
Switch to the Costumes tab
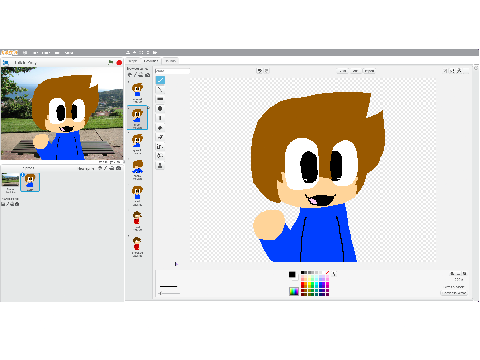(151, 61)
